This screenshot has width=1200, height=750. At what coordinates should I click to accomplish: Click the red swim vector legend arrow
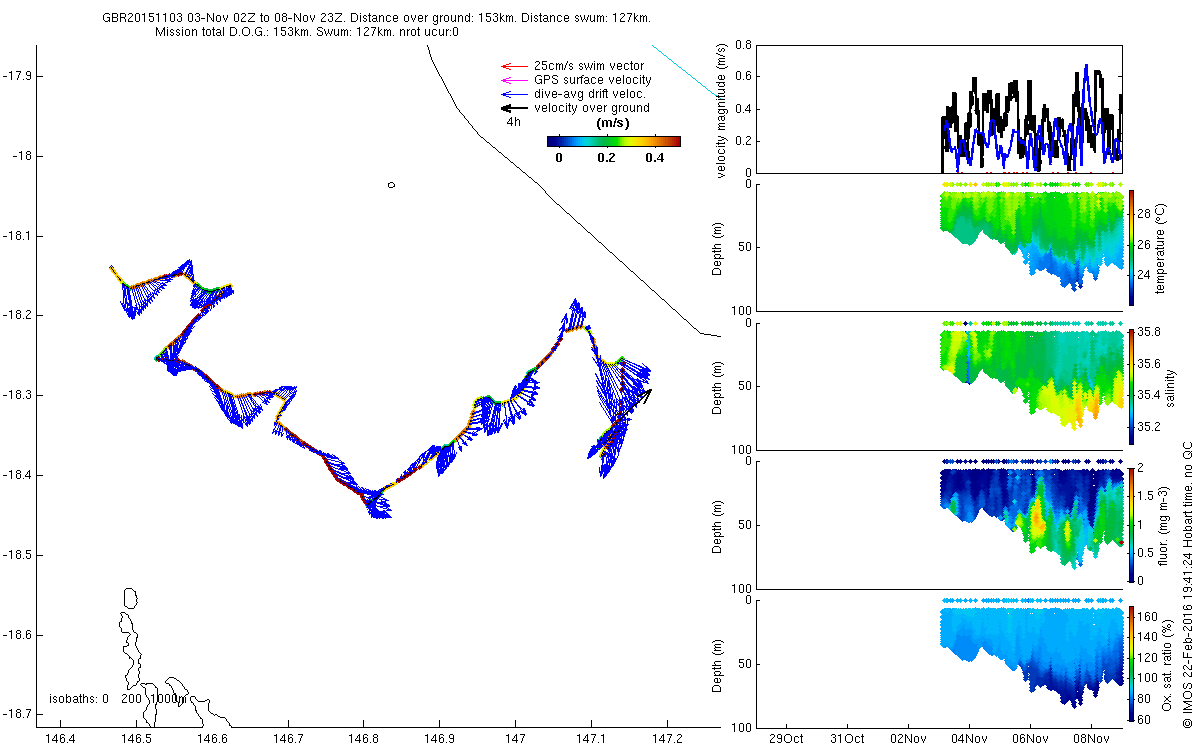click(x=513, y=66)
